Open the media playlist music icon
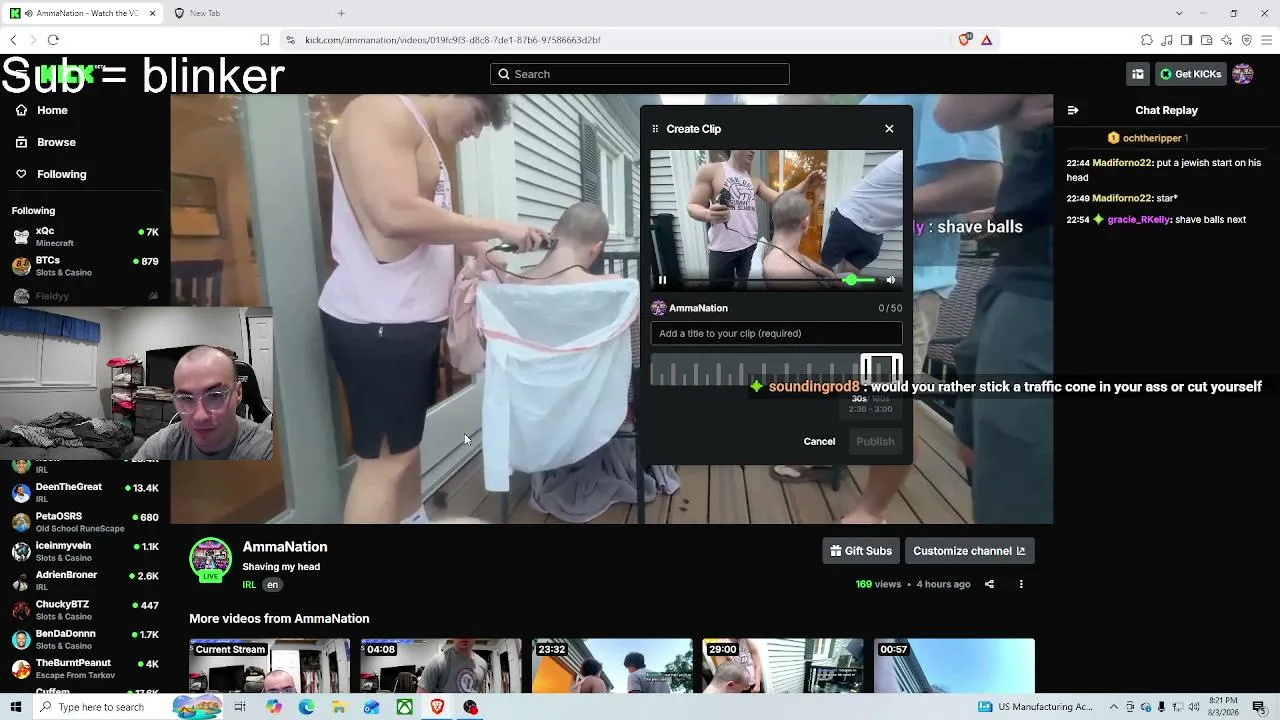Screen dimensions: 1280x720 coord(1167,40)
